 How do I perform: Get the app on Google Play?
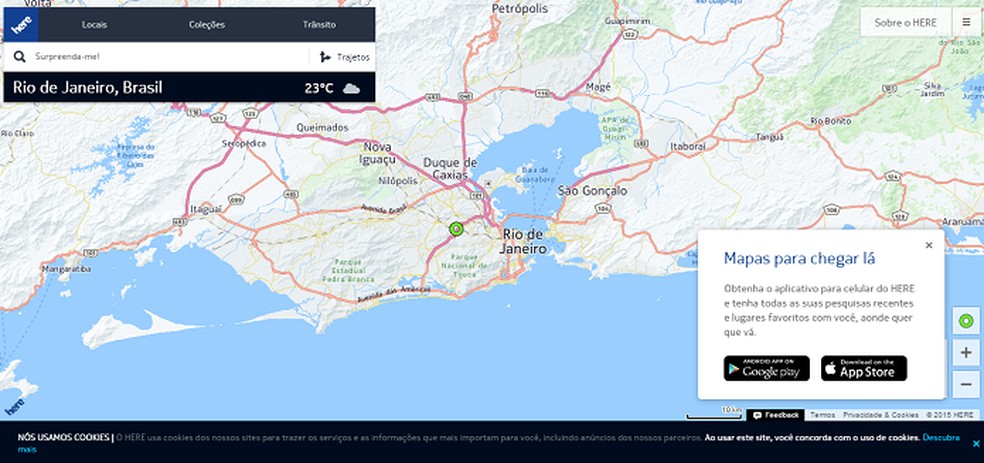tap(766, 368)
